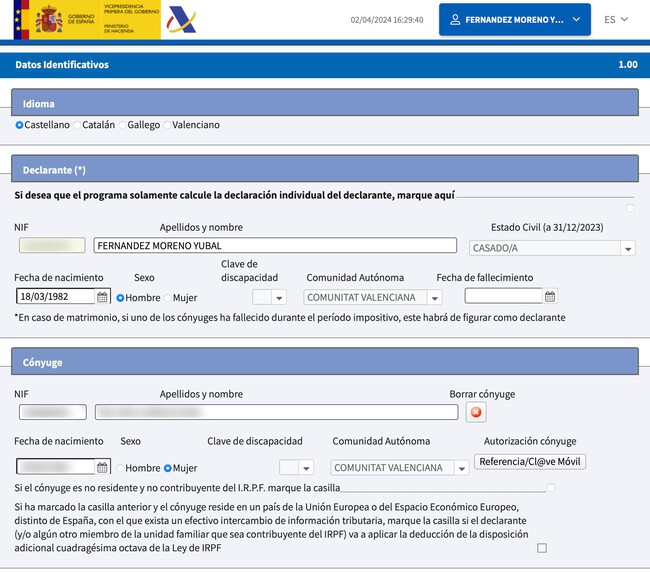This screenshot has height=573, width=650.
Task: Click the declarante name input field
Action: 260,246
